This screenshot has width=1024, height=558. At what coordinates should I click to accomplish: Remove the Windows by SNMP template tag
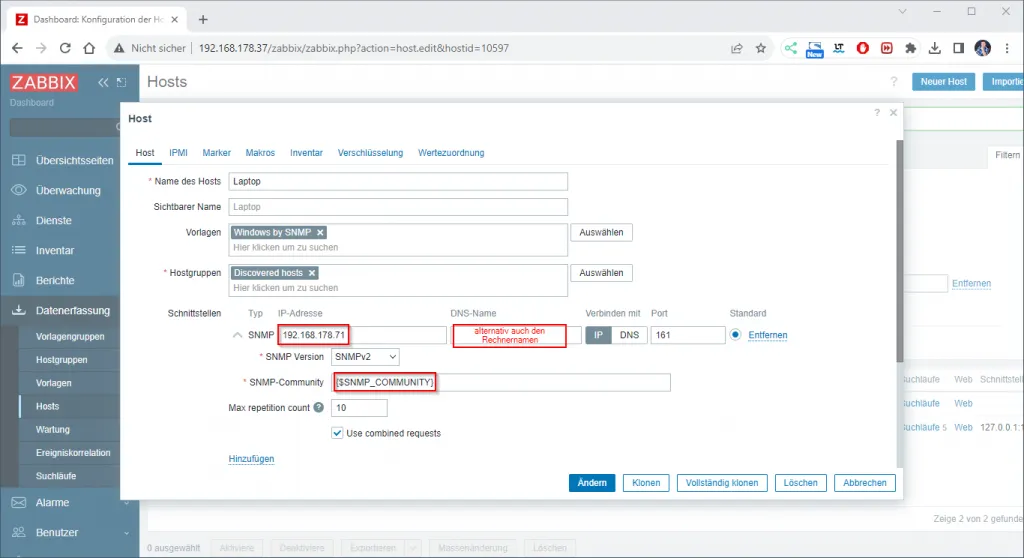(320, 232)
